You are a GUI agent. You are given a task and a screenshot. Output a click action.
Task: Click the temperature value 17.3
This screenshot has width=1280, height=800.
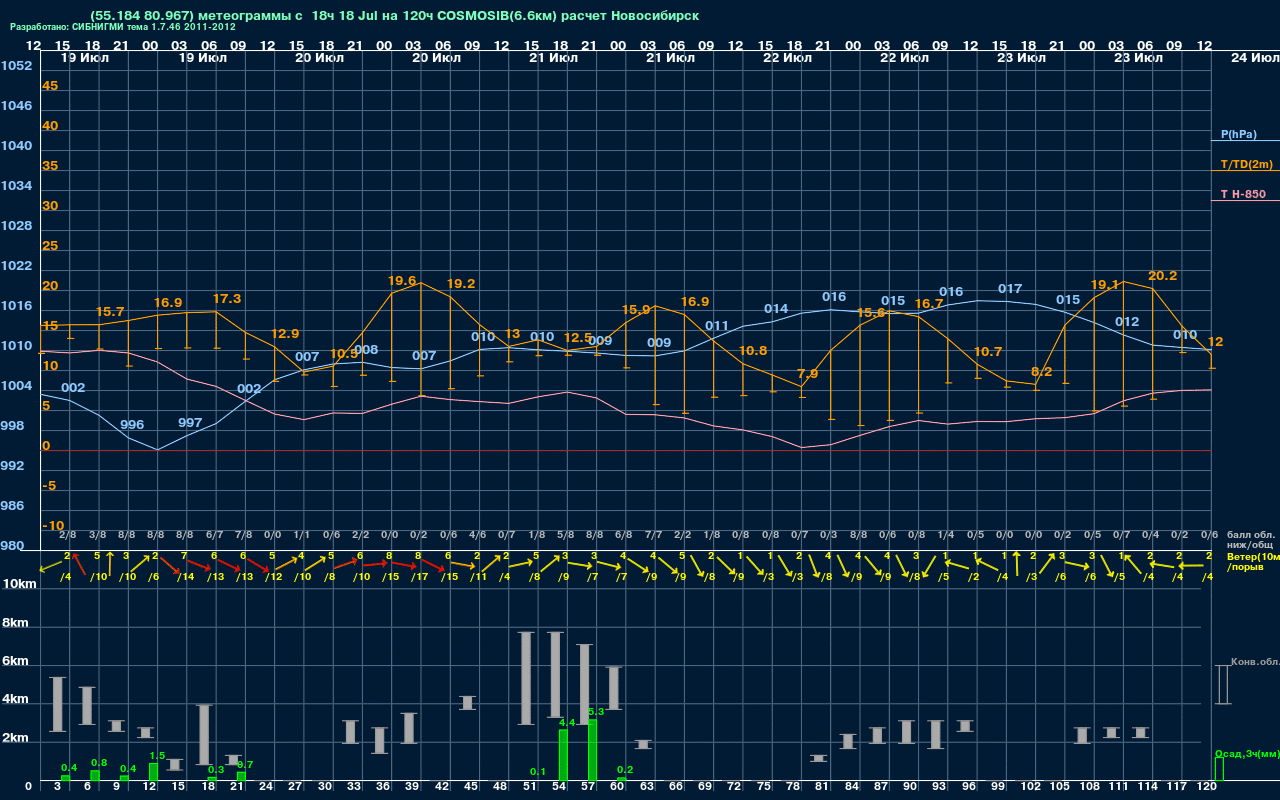point(227,299)
